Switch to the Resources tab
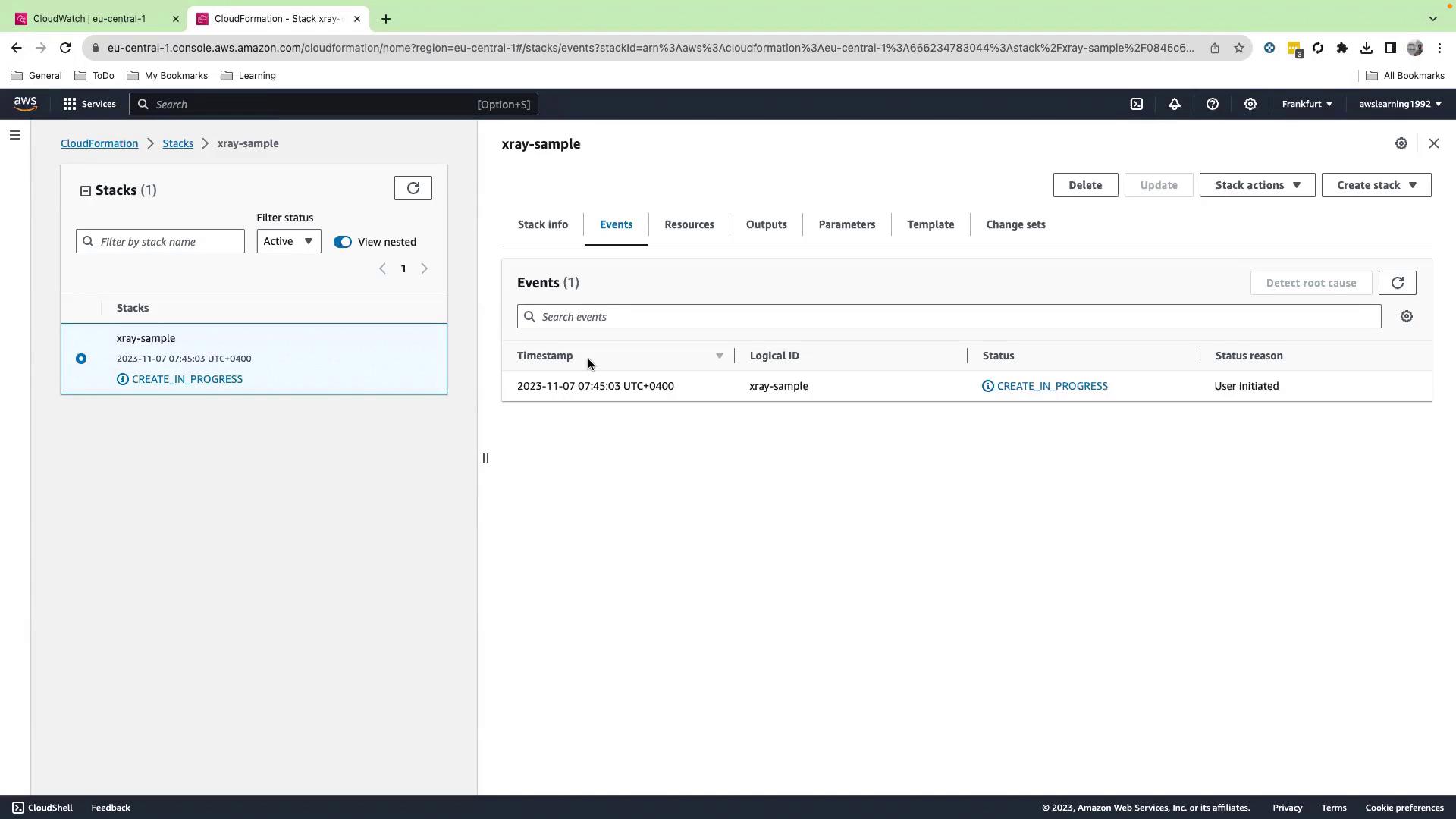 pyautogui.click(x=689, y=224)
